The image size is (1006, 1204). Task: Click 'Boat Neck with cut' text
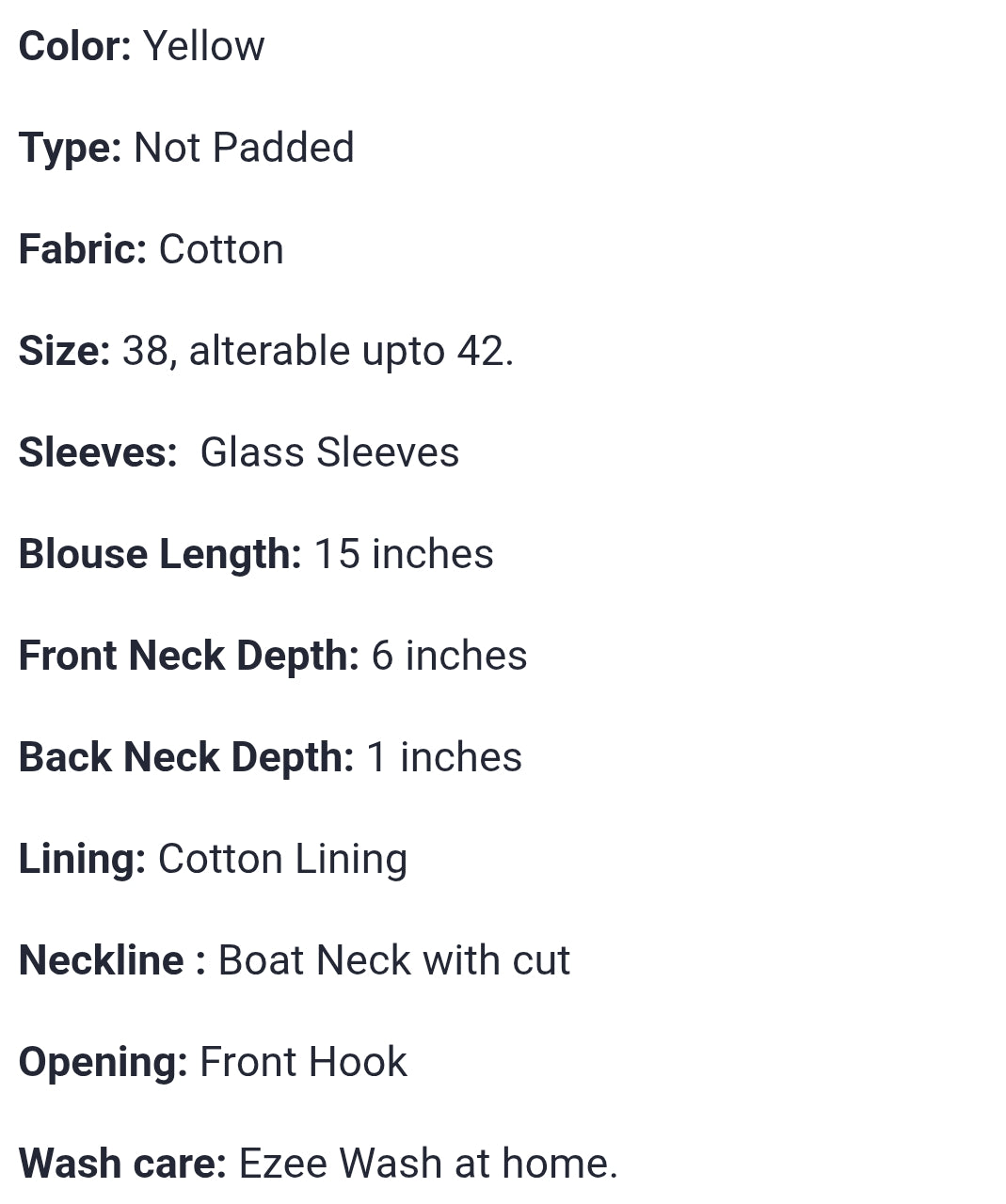click(x=394, y=960)
